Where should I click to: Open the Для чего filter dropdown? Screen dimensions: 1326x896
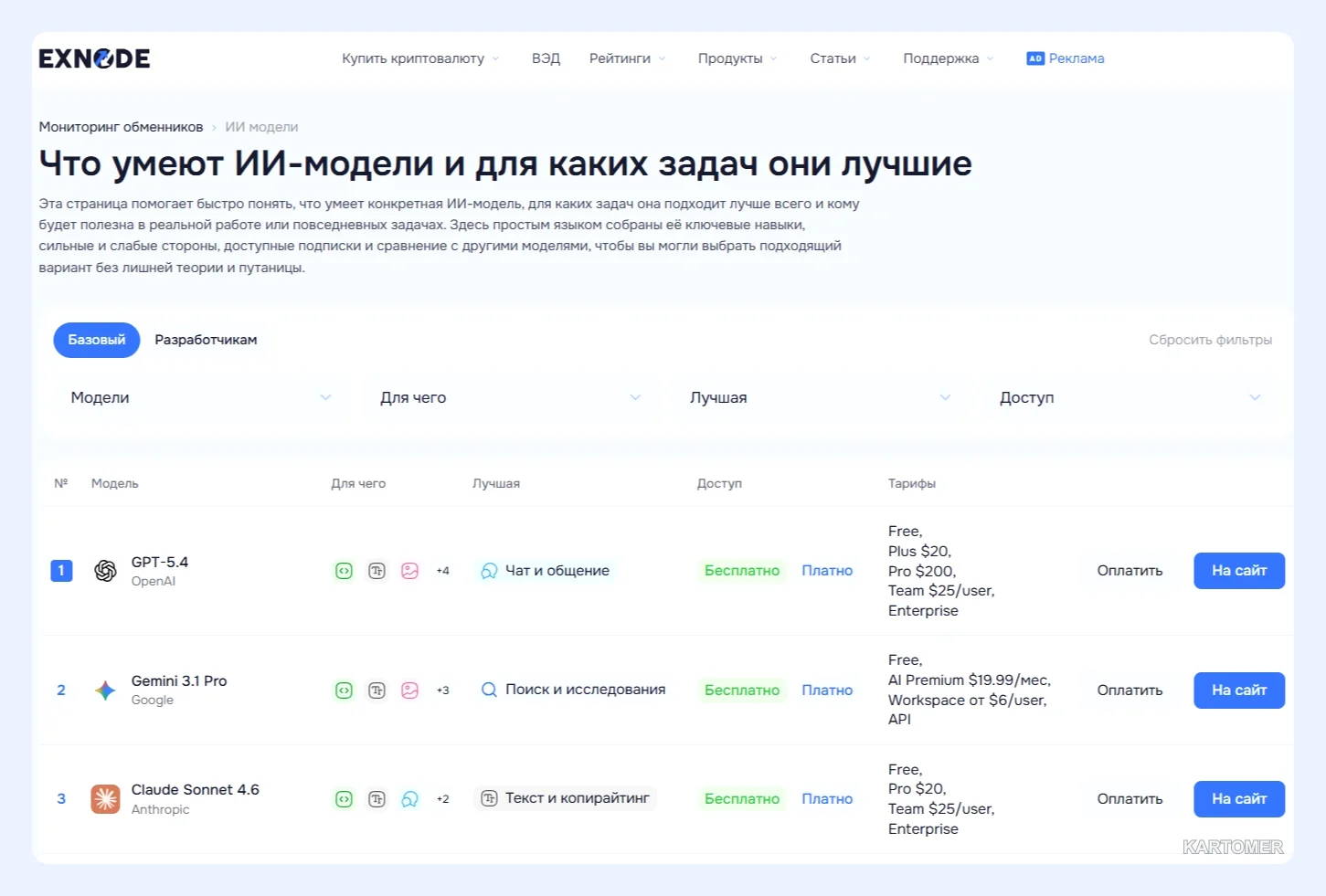click(510, 397)
